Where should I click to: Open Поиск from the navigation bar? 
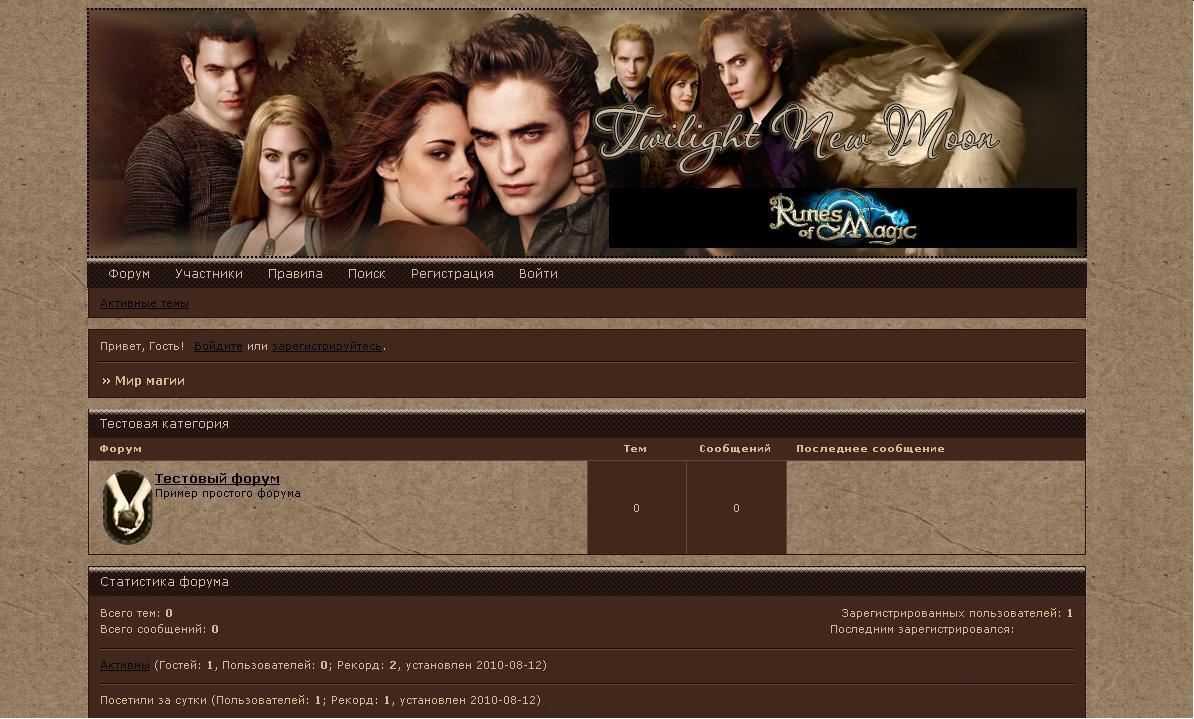pyautogui.click(x=366, y=273)
